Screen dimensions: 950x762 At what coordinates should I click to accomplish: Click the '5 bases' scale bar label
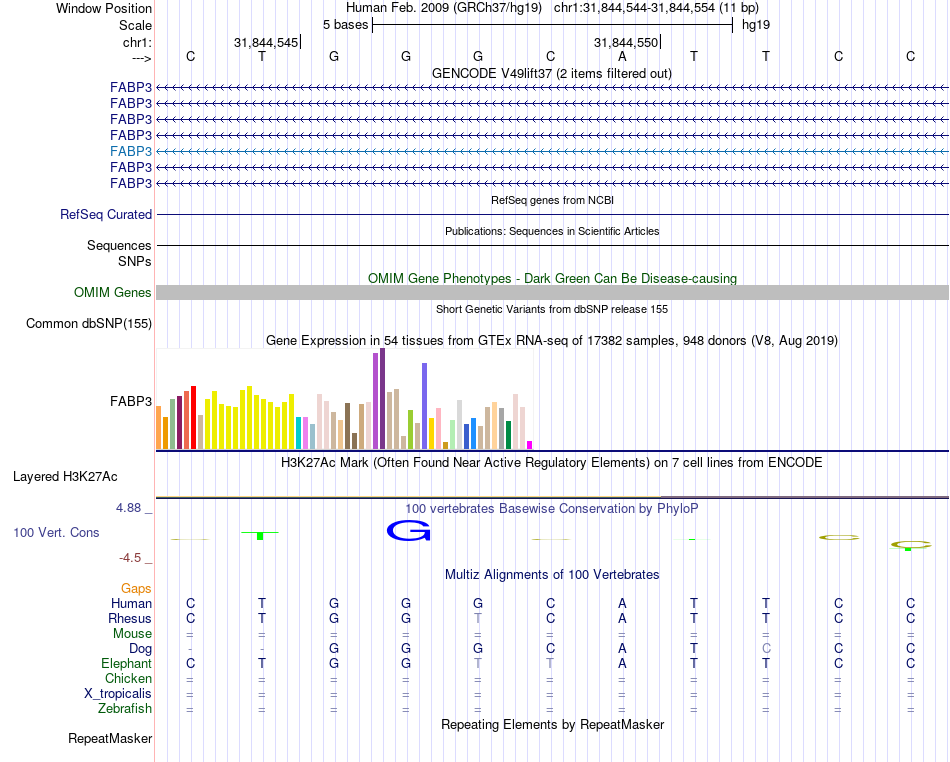pos(345,25)
